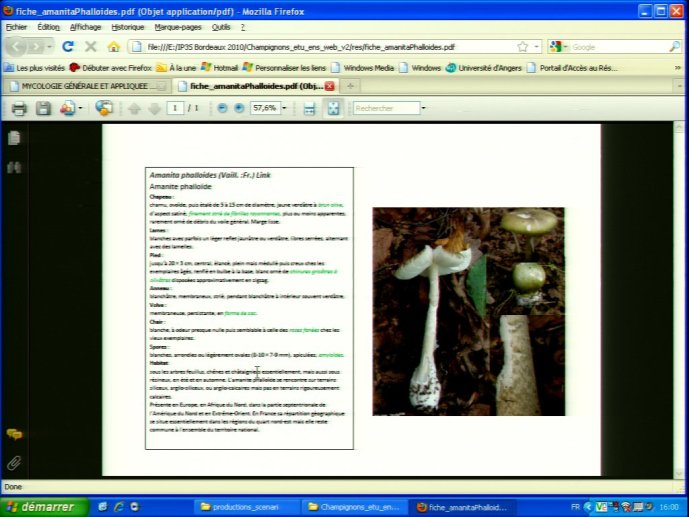689x517 pixels.
Task: Open the Windows Media bookmark
Action: 363,68
